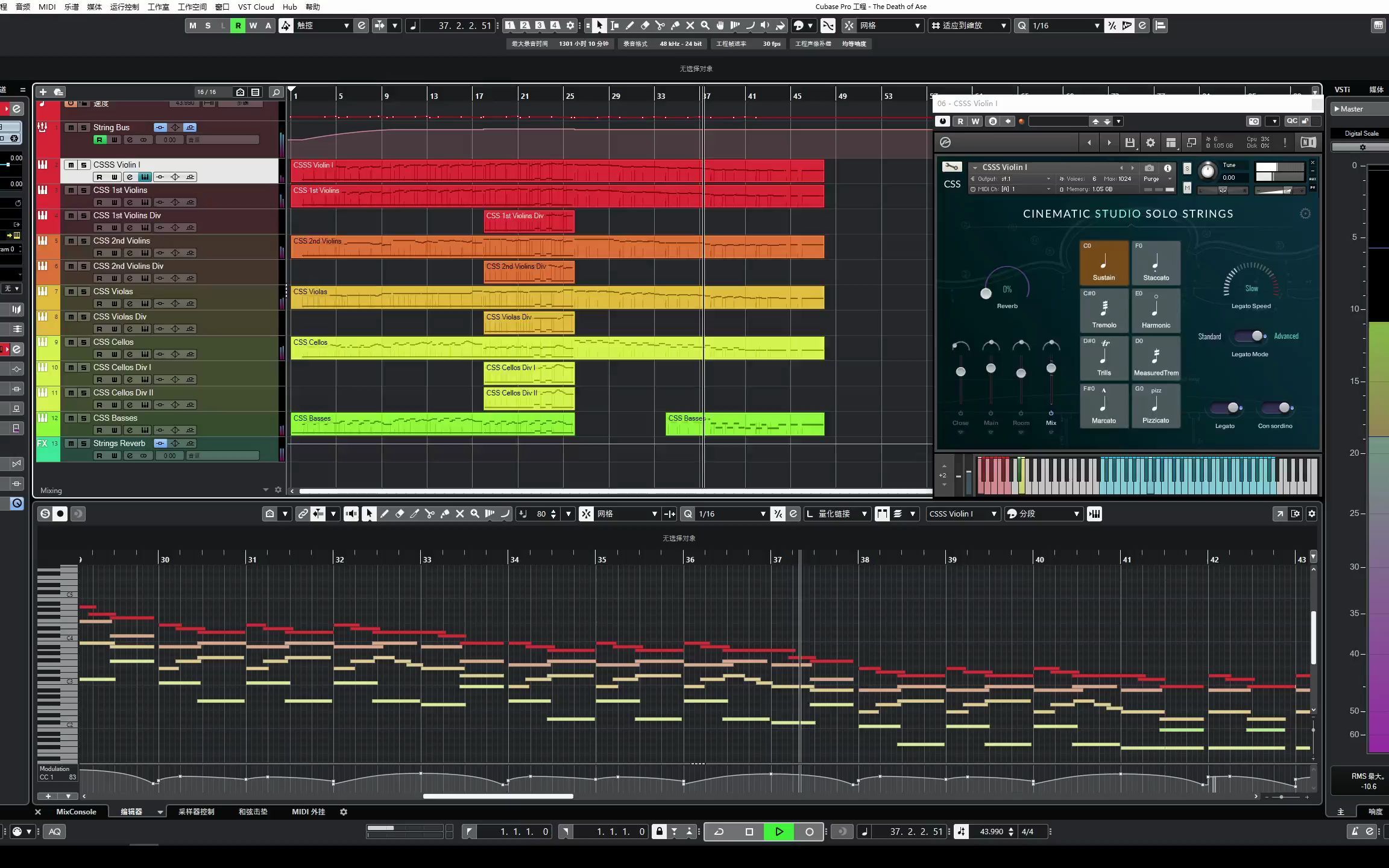Select the Zoom tool in main toolbar
Image resolution: width=1389 pixels, height=868 pixels.
pyautogui.click(x=705, y=25)
